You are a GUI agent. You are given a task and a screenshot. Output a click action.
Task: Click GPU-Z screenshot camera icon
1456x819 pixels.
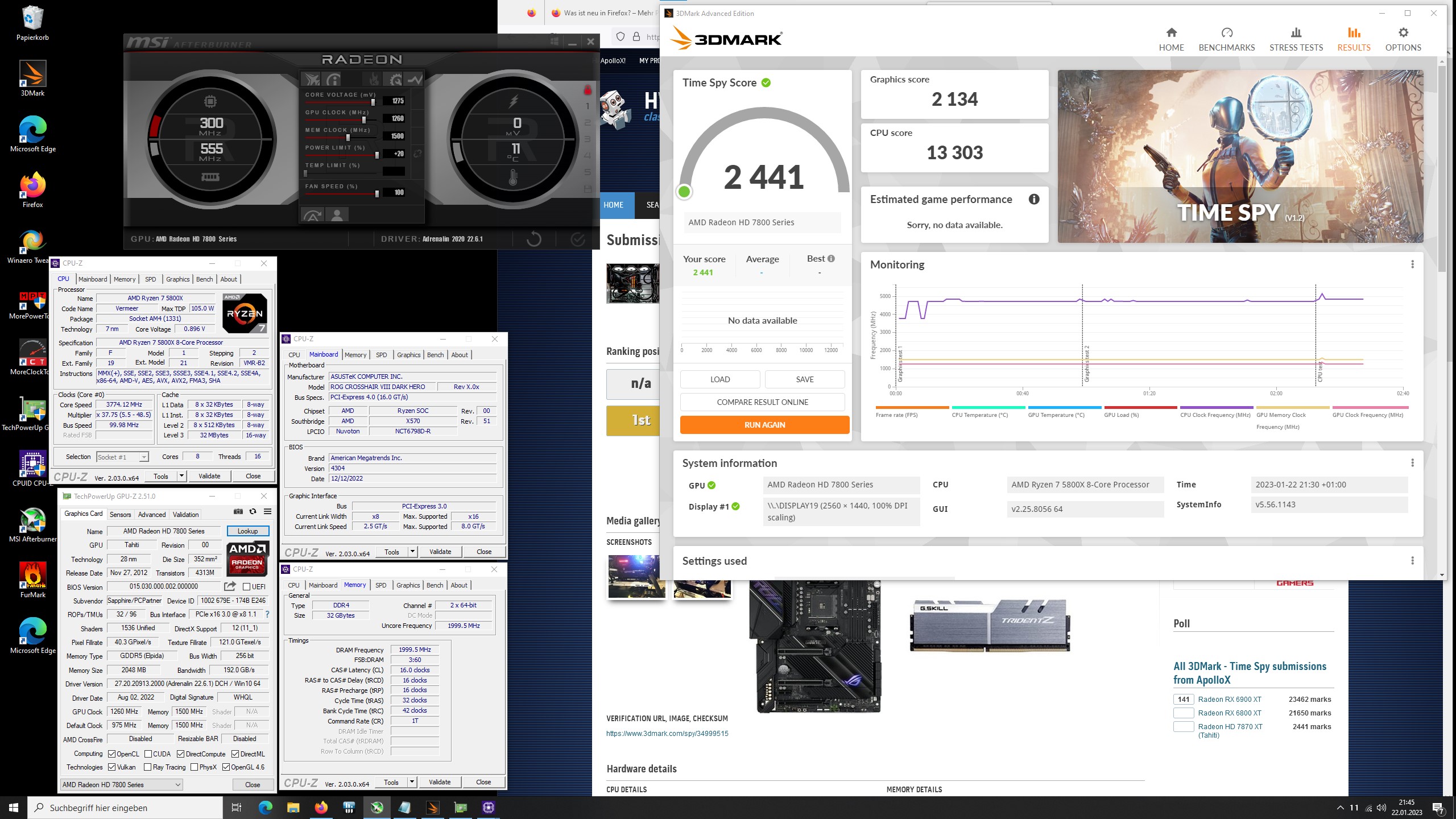click(238, 511)
